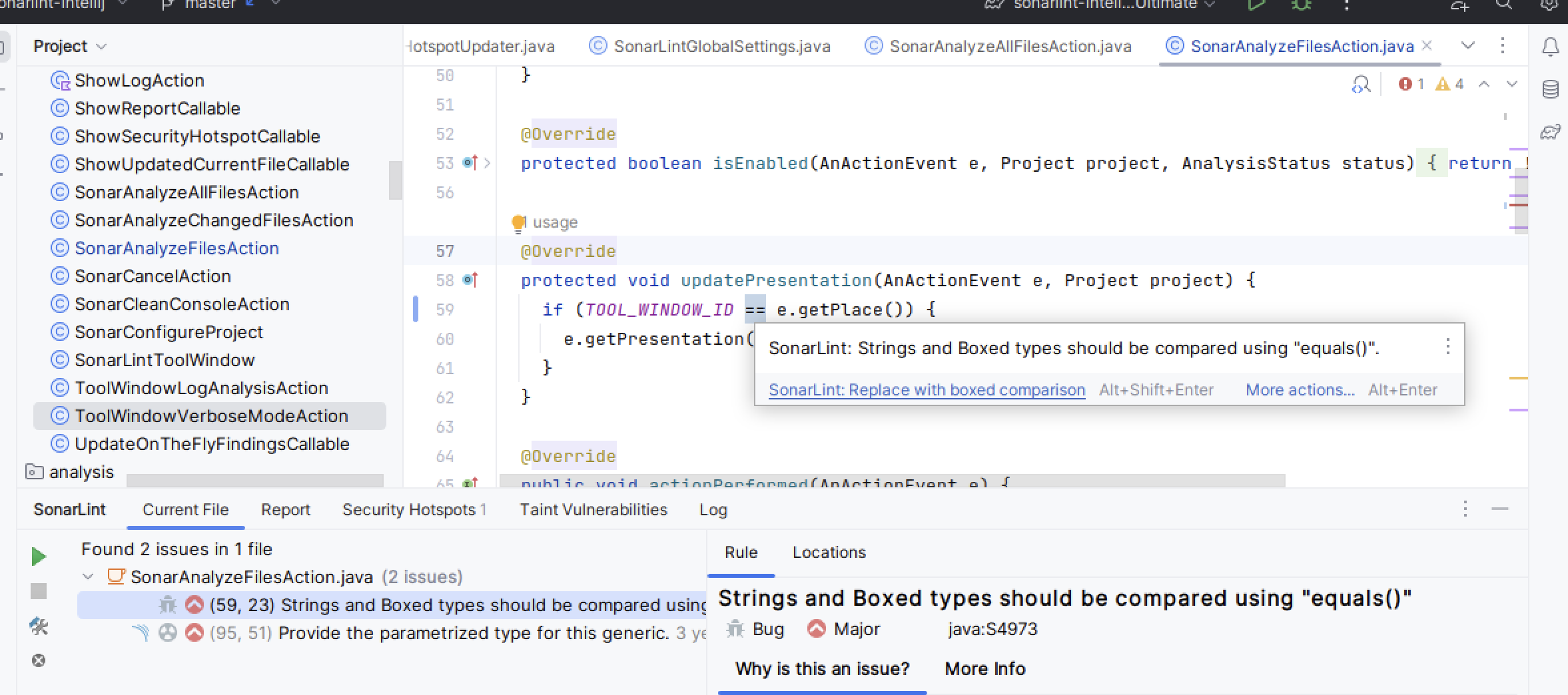Viewport: 1568px width, 695px height.
Task: Select Why is this an issue tab
Action: click(x=822, y=668)
